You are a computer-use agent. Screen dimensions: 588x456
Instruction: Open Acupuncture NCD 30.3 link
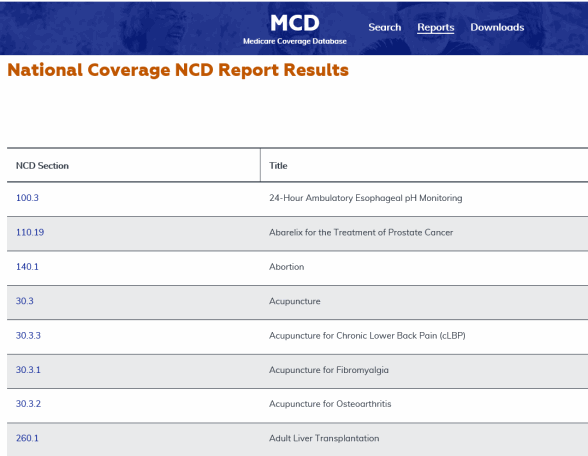(25, 301)
